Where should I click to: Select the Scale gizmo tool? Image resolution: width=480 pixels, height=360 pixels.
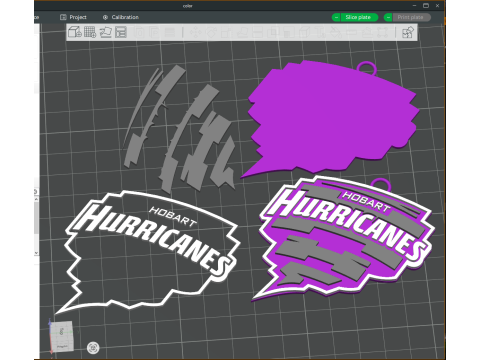coord(226,32)
